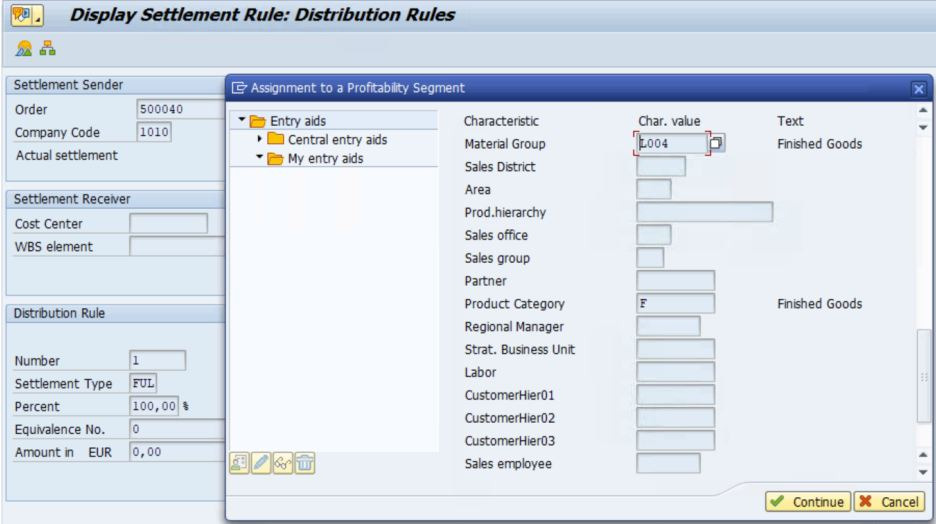Close the Profitability Segment dialog

click(919, 89)
